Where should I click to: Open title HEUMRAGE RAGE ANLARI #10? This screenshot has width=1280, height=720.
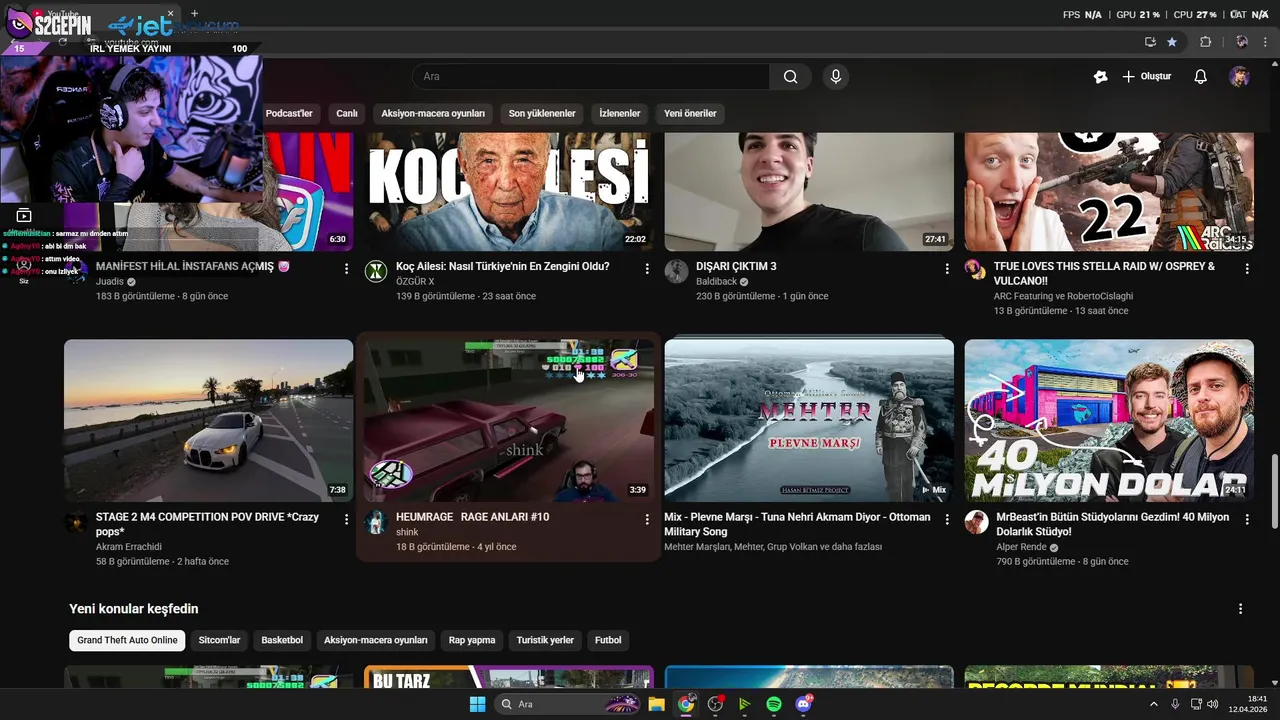point(473,517)
